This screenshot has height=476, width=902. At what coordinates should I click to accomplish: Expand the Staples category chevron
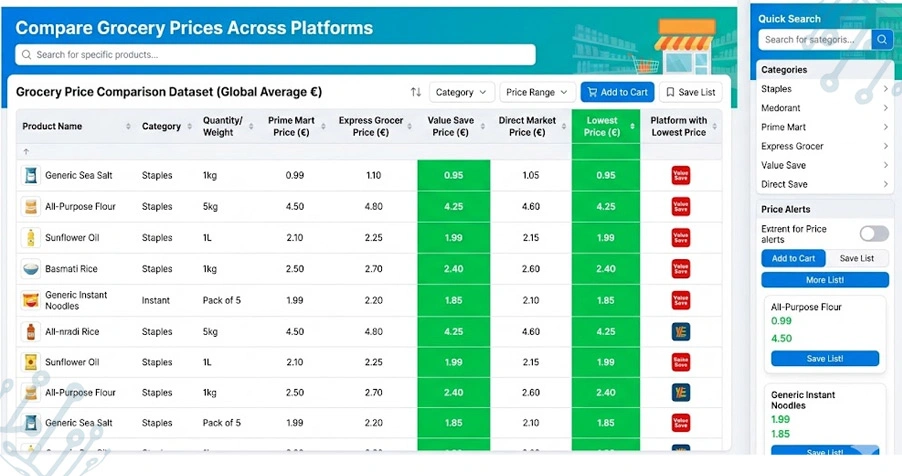click(x=885, y=89)
